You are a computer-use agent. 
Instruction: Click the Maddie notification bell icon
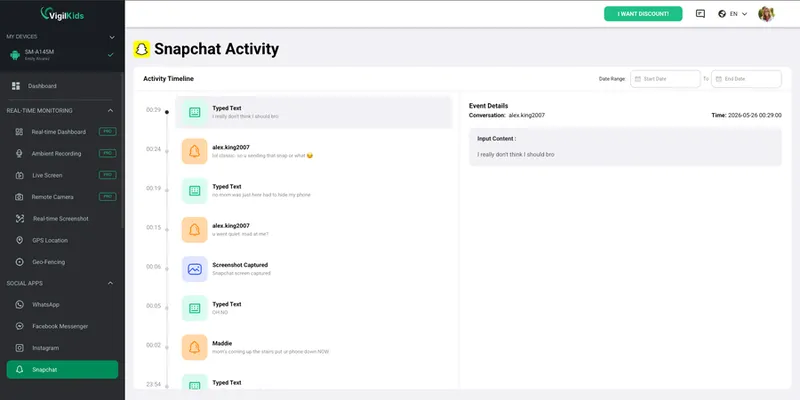pos(194,347)
